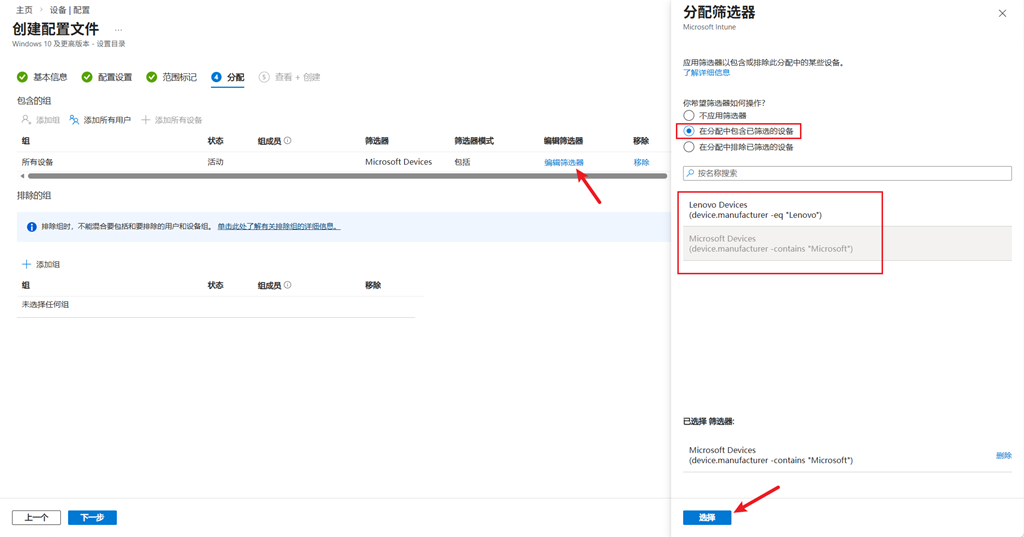Select 在分配中包含已筛选的设备 radio option
Viewport: 1024px width, 537px height.
pos(689,131)
